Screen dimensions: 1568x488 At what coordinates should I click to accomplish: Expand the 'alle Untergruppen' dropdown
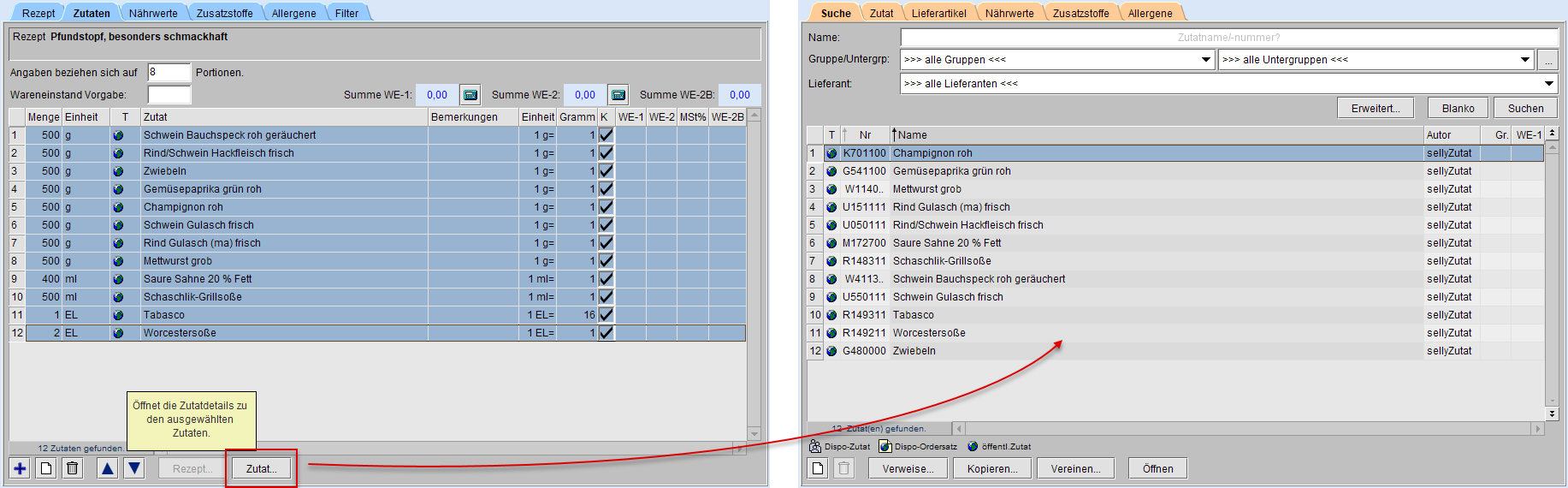1525,60
